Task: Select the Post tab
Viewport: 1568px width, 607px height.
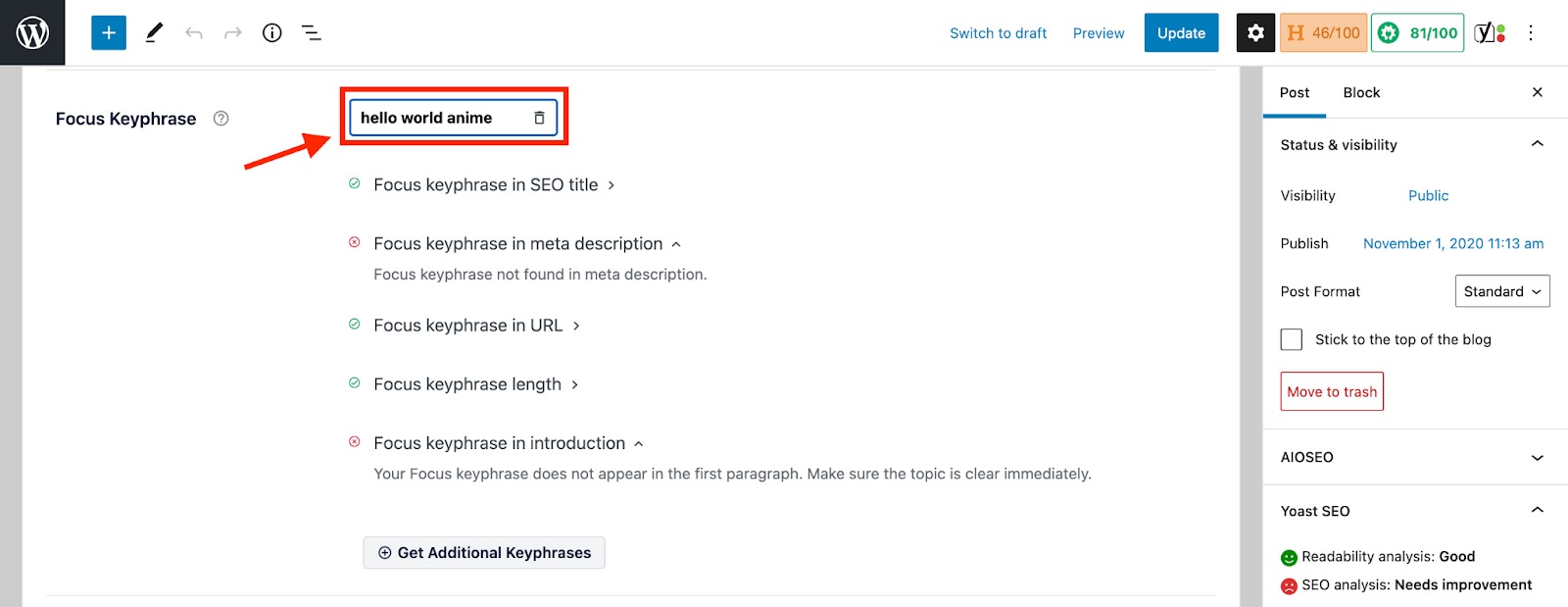Action: pyautogui.click(x=1294, y=92)
